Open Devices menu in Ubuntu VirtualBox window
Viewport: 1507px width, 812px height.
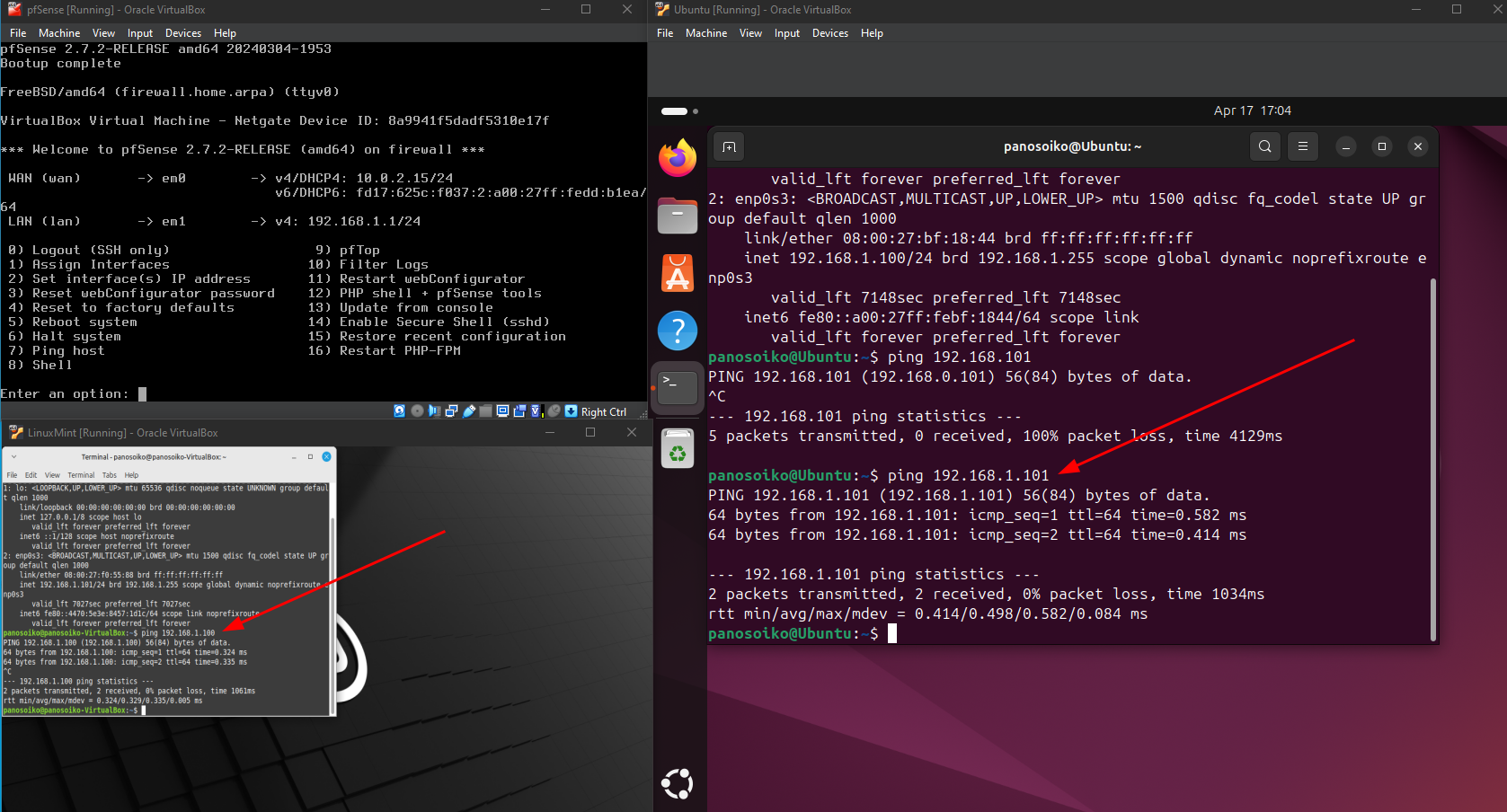(x=830, y=33)
